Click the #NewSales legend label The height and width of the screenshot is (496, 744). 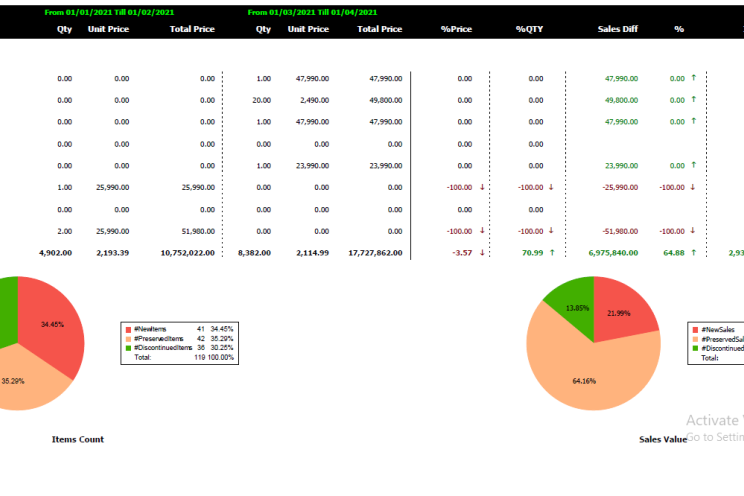(718, 329)
